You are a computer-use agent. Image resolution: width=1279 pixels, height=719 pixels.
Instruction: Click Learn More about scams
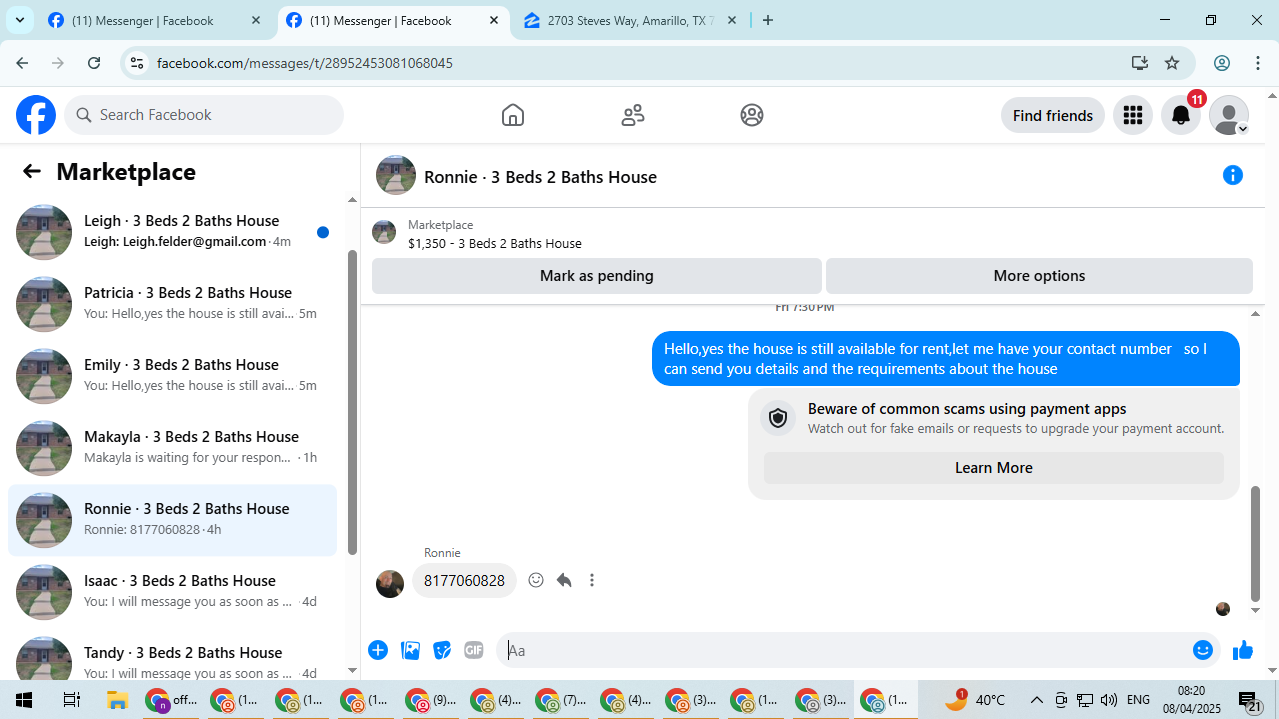click(x=994, y=468)
